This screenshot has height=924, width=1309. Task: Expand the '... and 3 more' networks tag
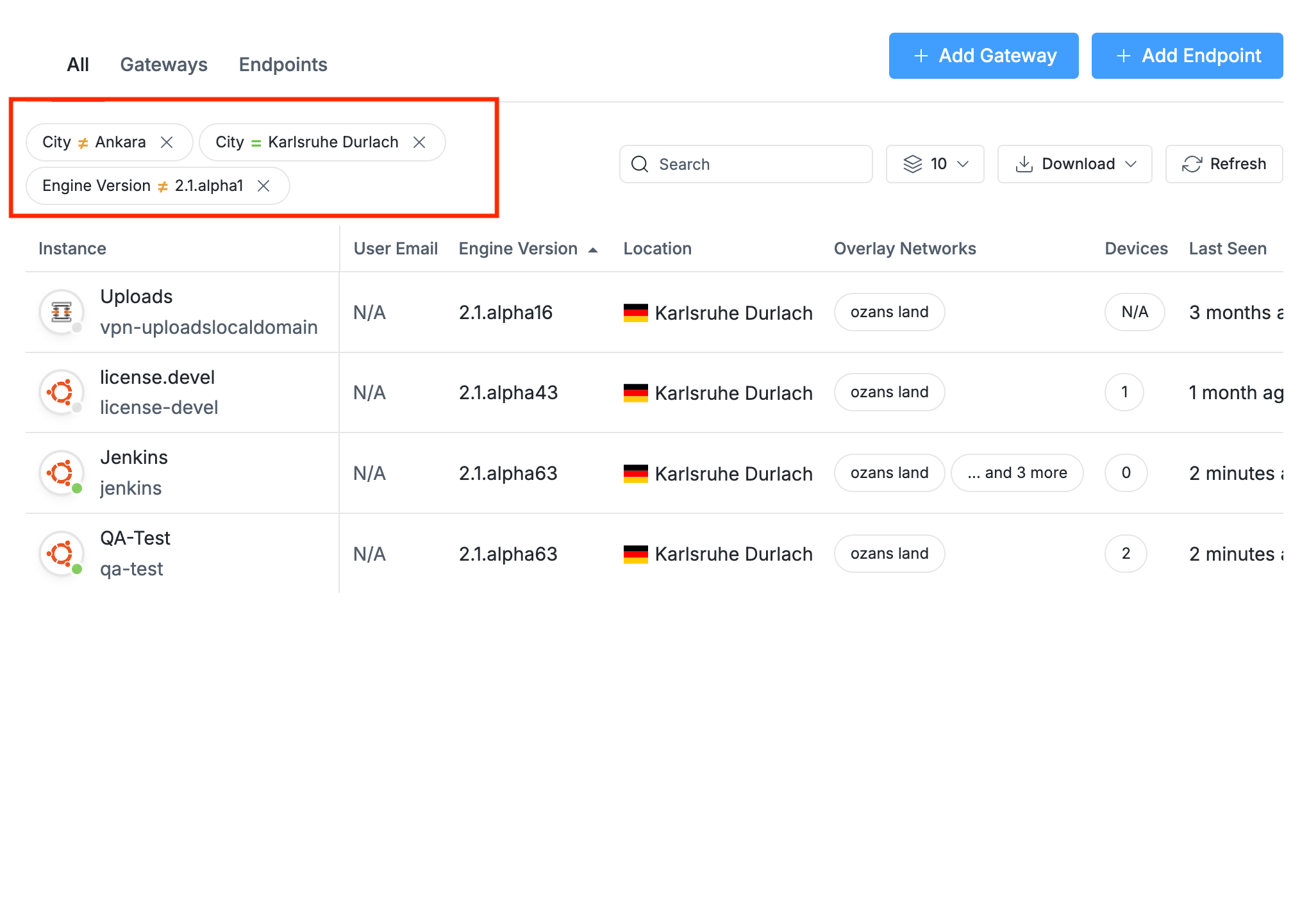(1017, 473)
